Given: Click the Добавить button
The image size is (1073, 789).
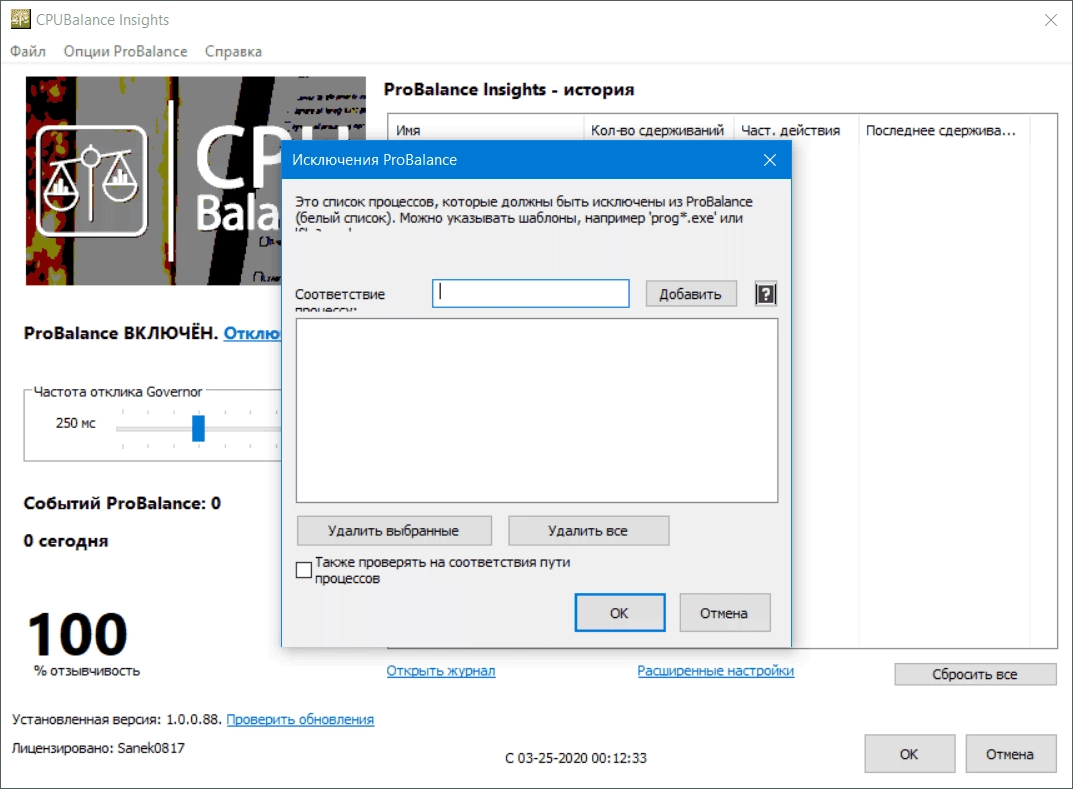Looking at the screenshot, I should click(691, 294).
